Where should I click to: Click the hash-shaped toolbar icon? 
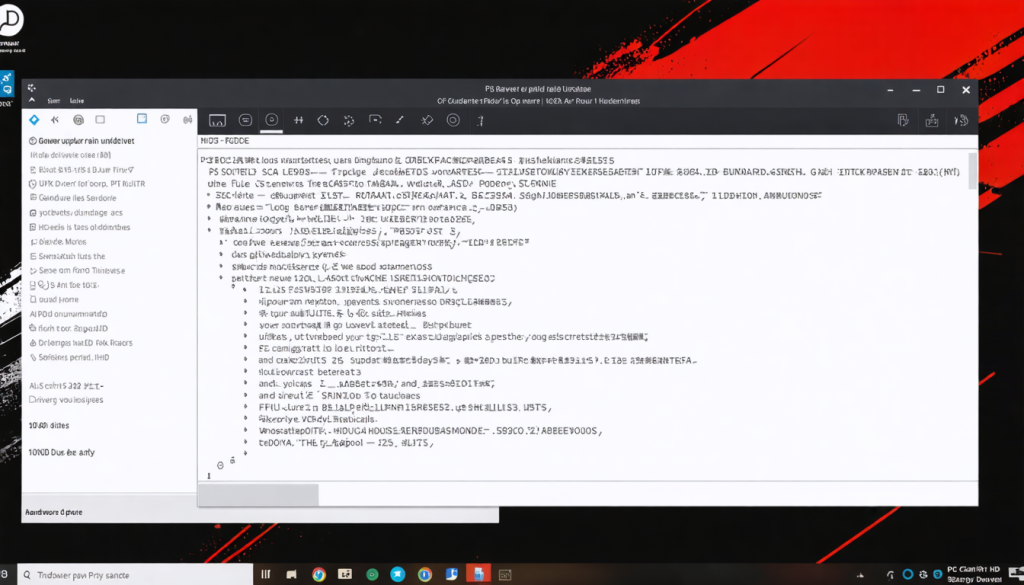(298, 120)
